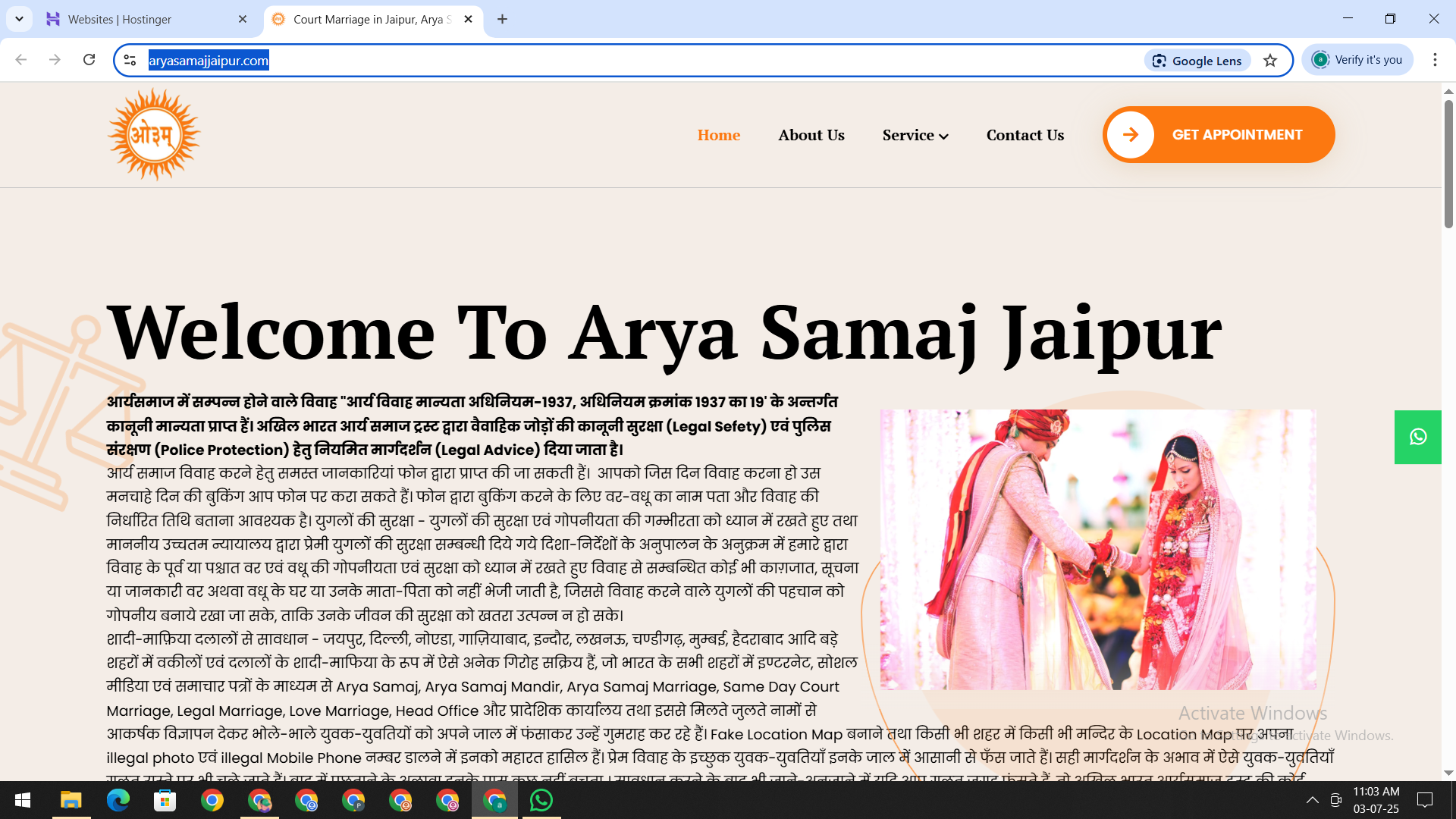This screenshot has height=819, width=1456.
Task: Go to Contact Us page
Action: 1025,135
